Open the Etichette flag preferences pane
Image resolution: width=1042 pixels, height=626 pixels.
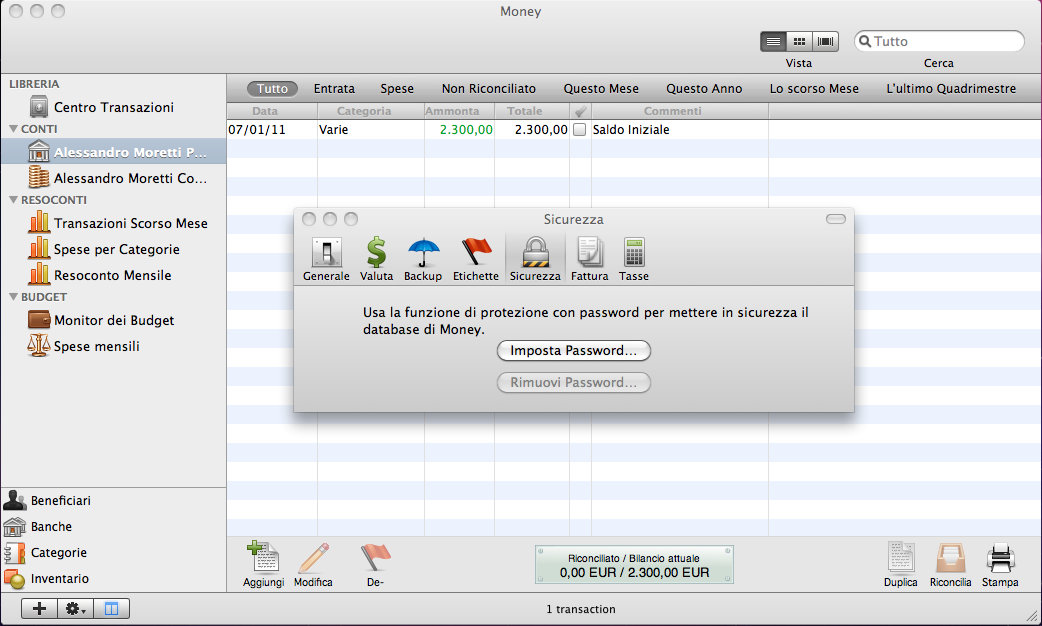coord(476,259)
